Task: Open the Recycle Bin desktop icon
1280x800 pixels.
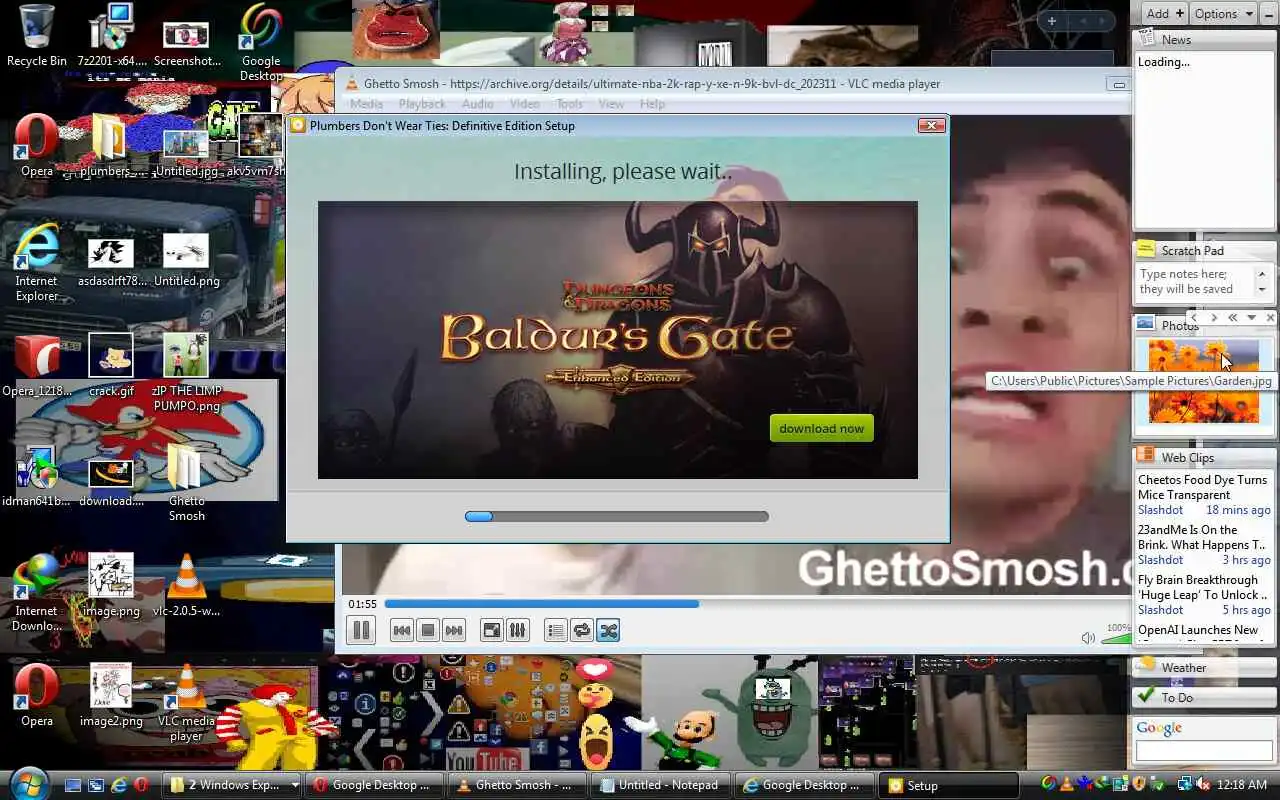Action: 36,35
